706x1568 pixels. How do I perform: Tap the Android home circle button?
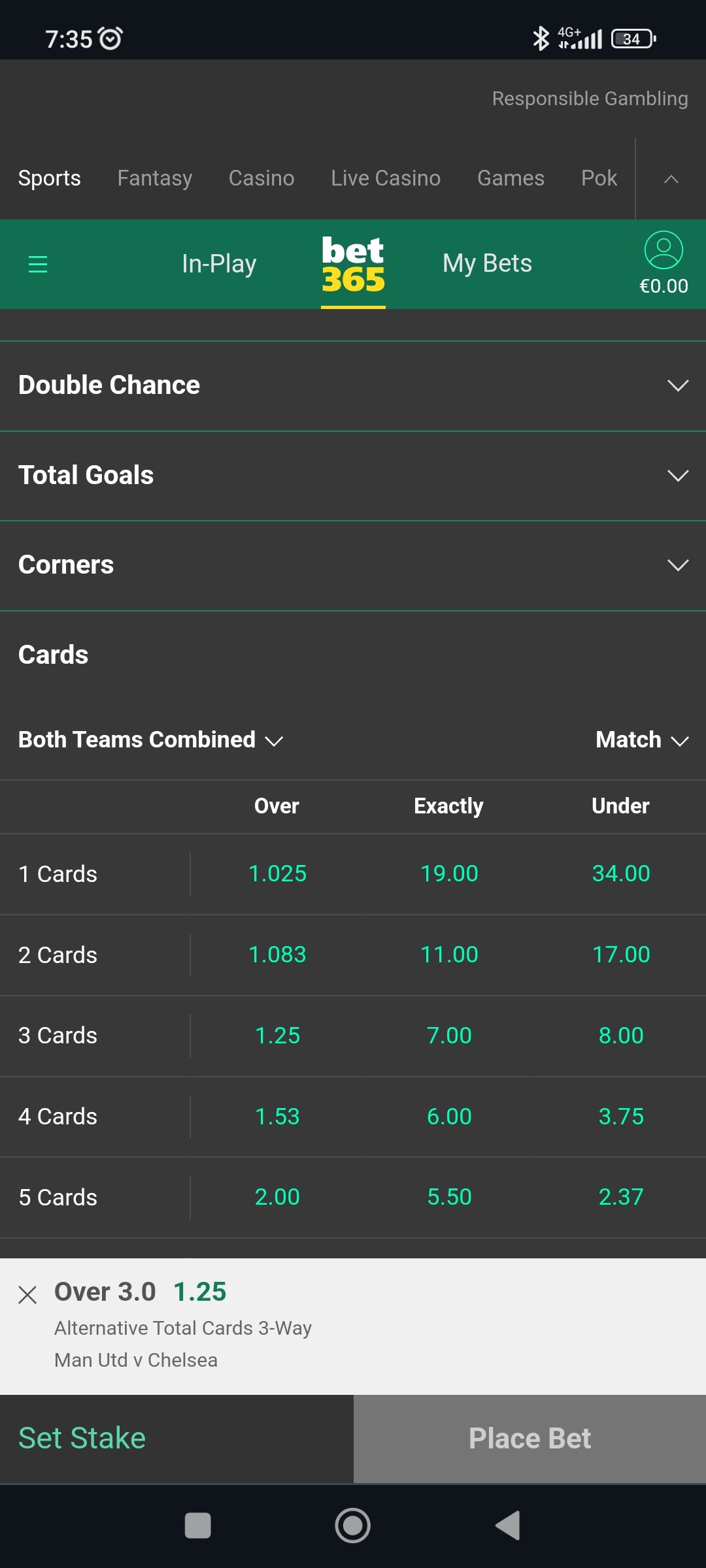[x=353, y=1526]
